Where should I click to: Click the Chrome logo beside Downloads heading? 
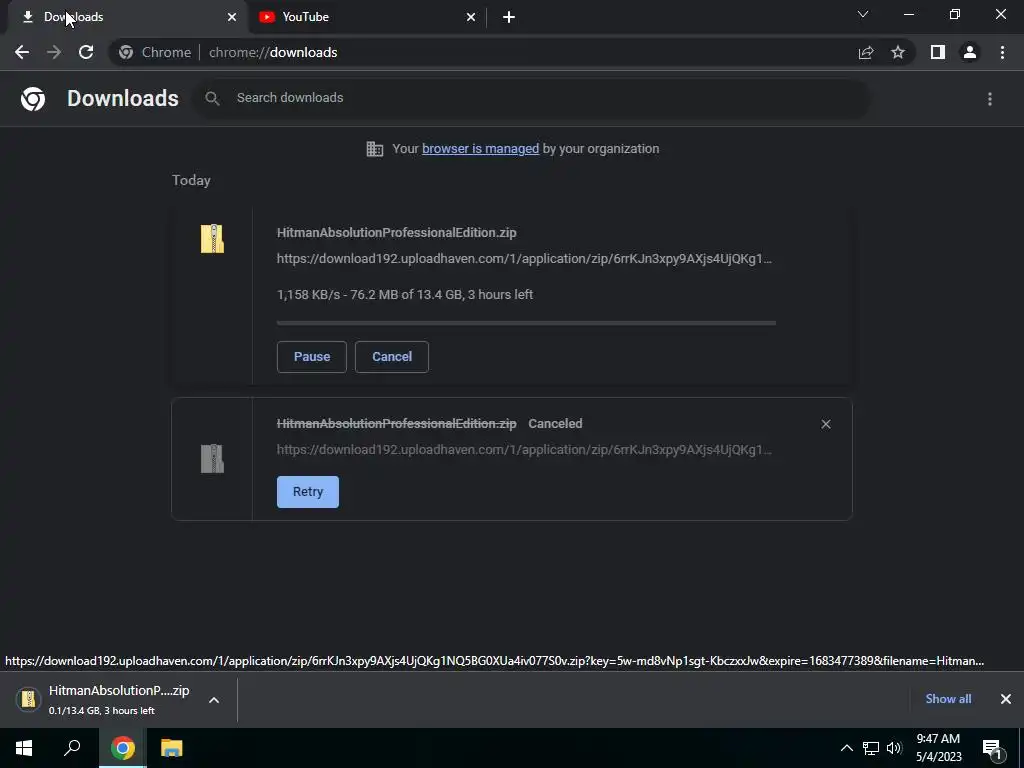[x=33, y=99]
